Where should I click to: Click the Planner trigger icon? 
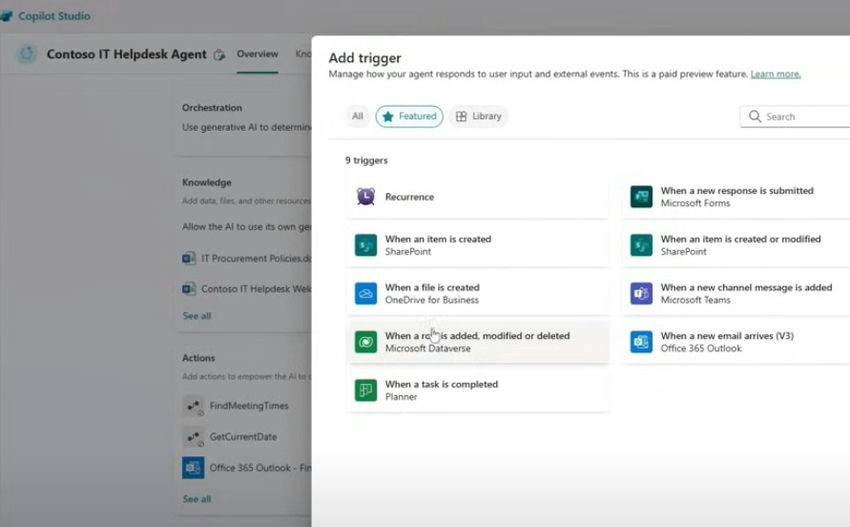pos(366,390)
